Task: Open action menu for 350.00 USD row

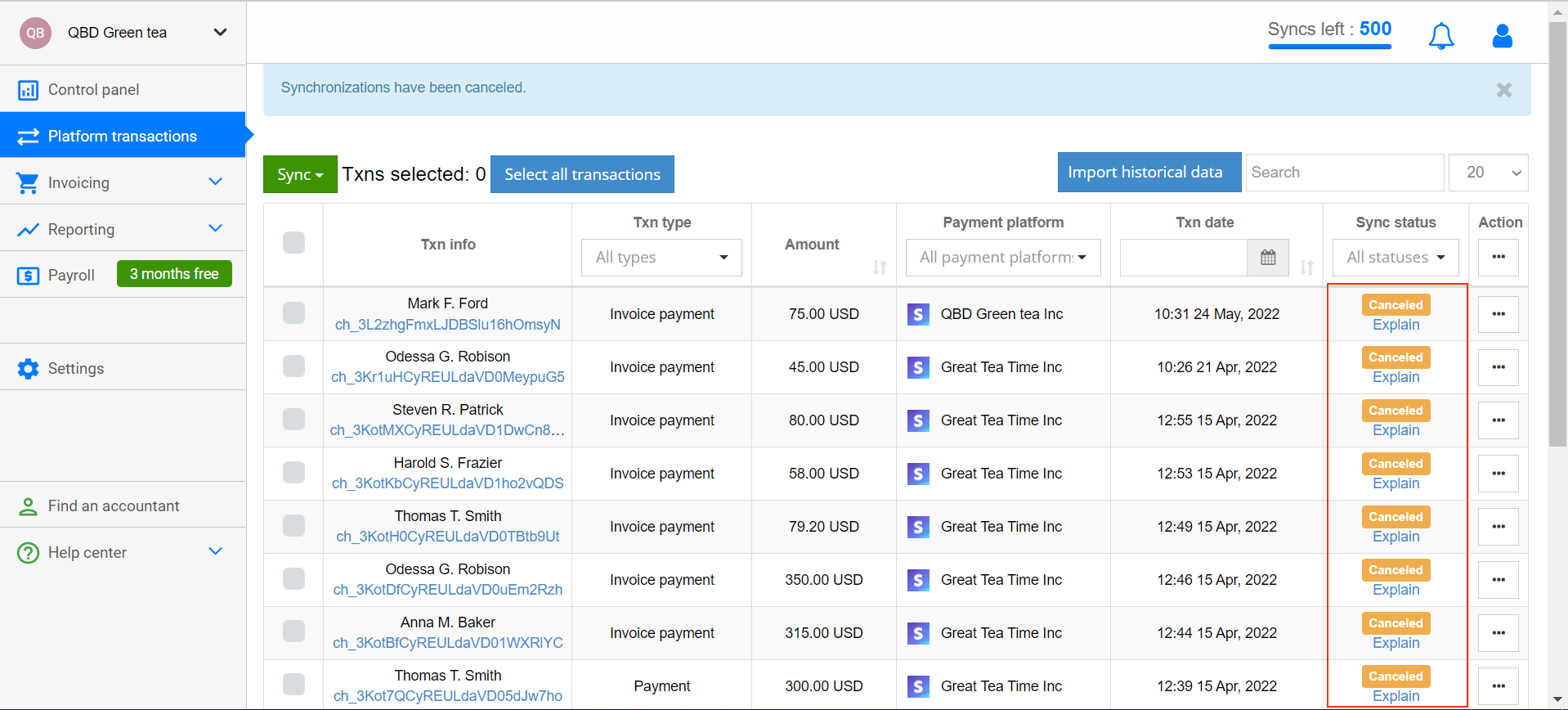Action: pyautogui.click(x=1499, y=580)
